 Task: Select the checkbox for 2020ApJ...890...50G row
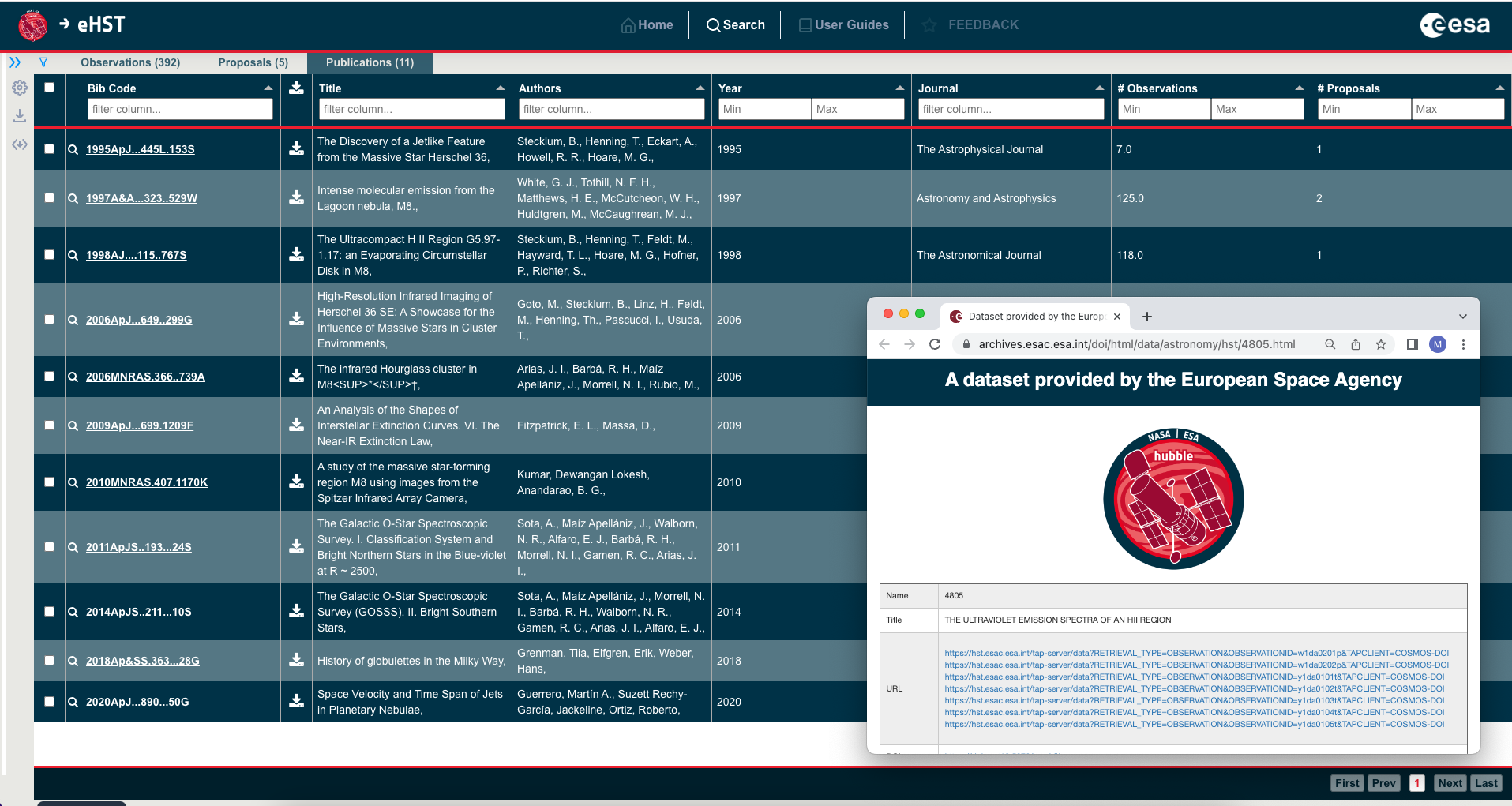[50, 701]
